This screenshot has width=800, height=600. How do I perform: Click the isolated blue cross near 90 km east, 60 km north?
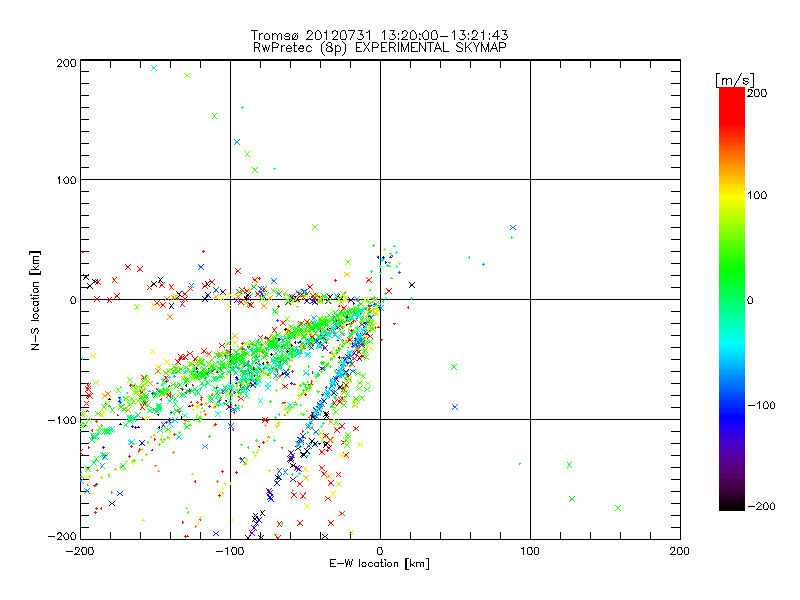tap(513, 228)
